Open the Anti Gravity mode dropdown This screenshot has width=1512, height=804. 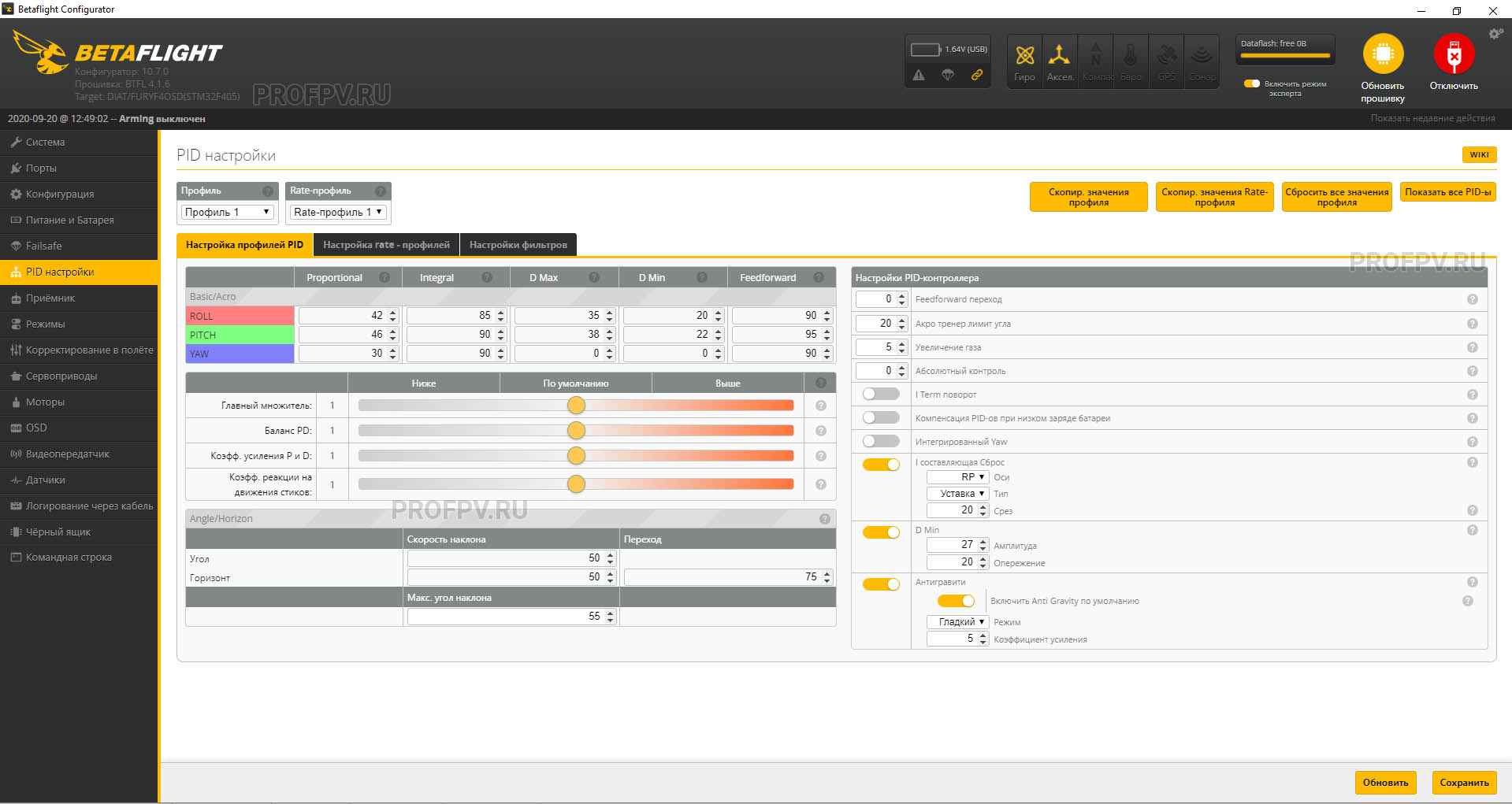click(x=957, y=622)
